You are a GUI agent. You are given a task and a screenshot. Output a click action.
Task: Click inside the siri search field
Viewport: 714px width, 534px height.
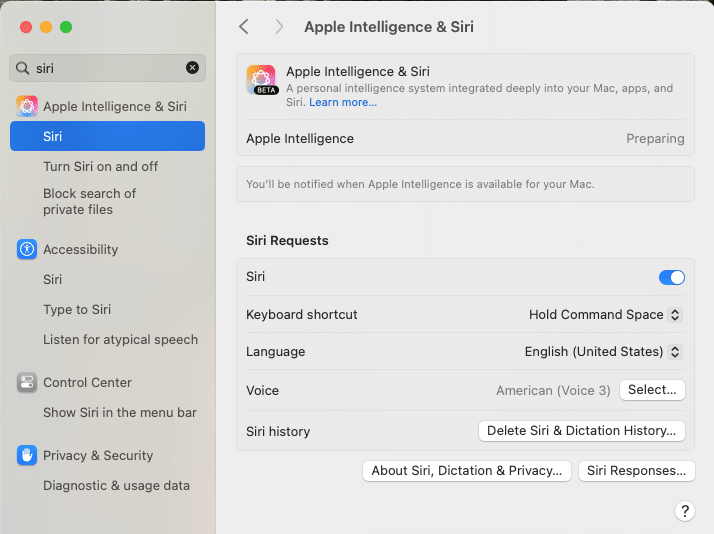point(107,68)
